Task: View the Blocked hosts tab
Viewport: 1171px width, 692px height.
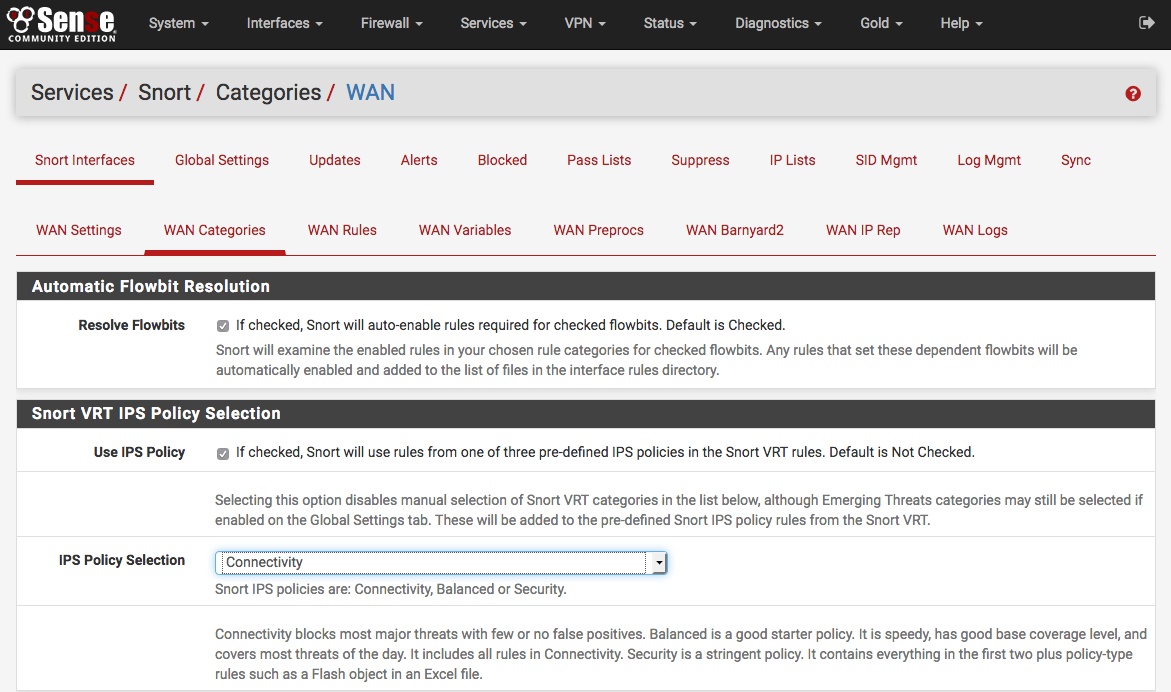Action: pos(502,160)
